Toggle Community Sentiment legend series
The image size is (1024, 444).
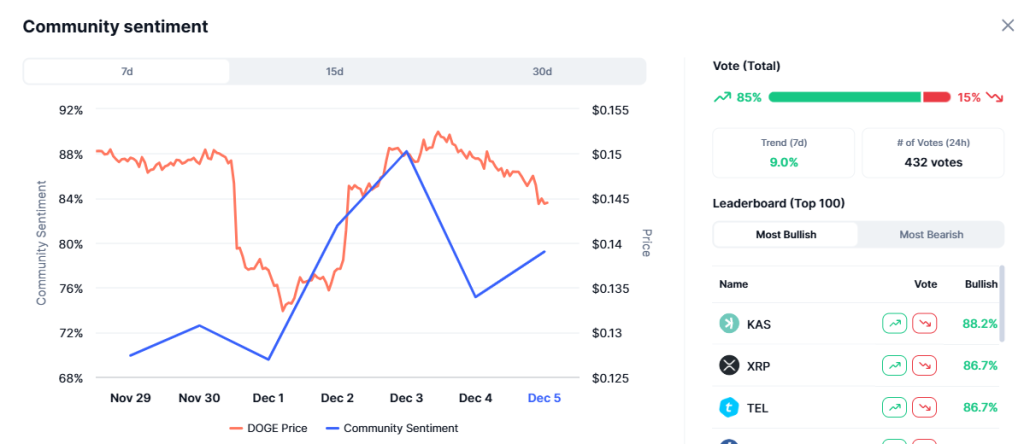(x=392, y=428)
